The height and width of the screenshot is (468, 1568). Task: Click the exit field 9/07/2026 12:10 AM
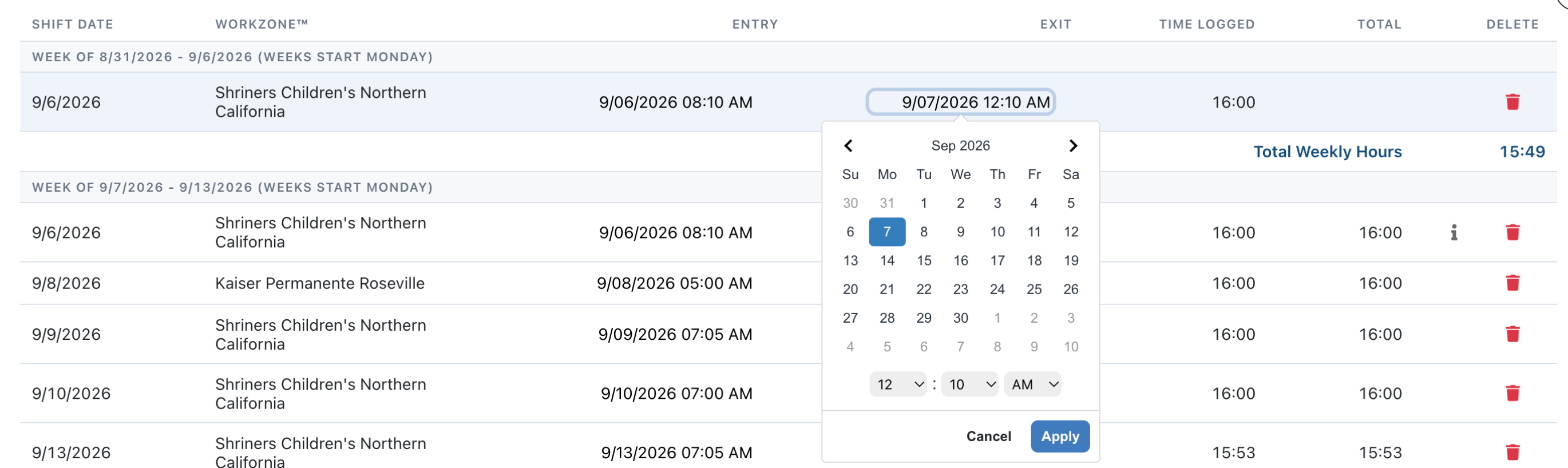click(960, 102)
